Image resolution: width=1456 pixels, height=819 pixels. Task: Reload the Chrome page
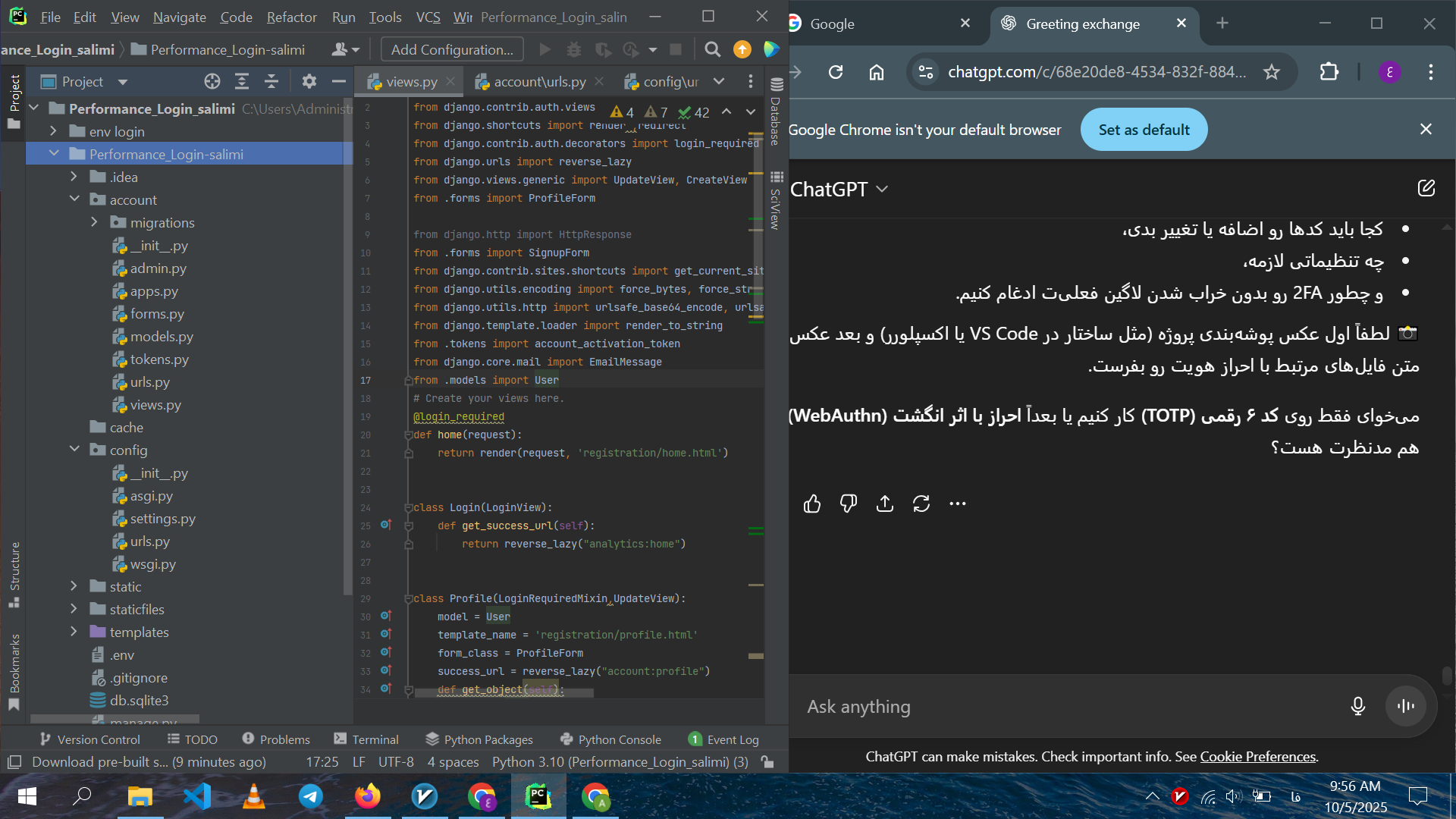point(836,72)
